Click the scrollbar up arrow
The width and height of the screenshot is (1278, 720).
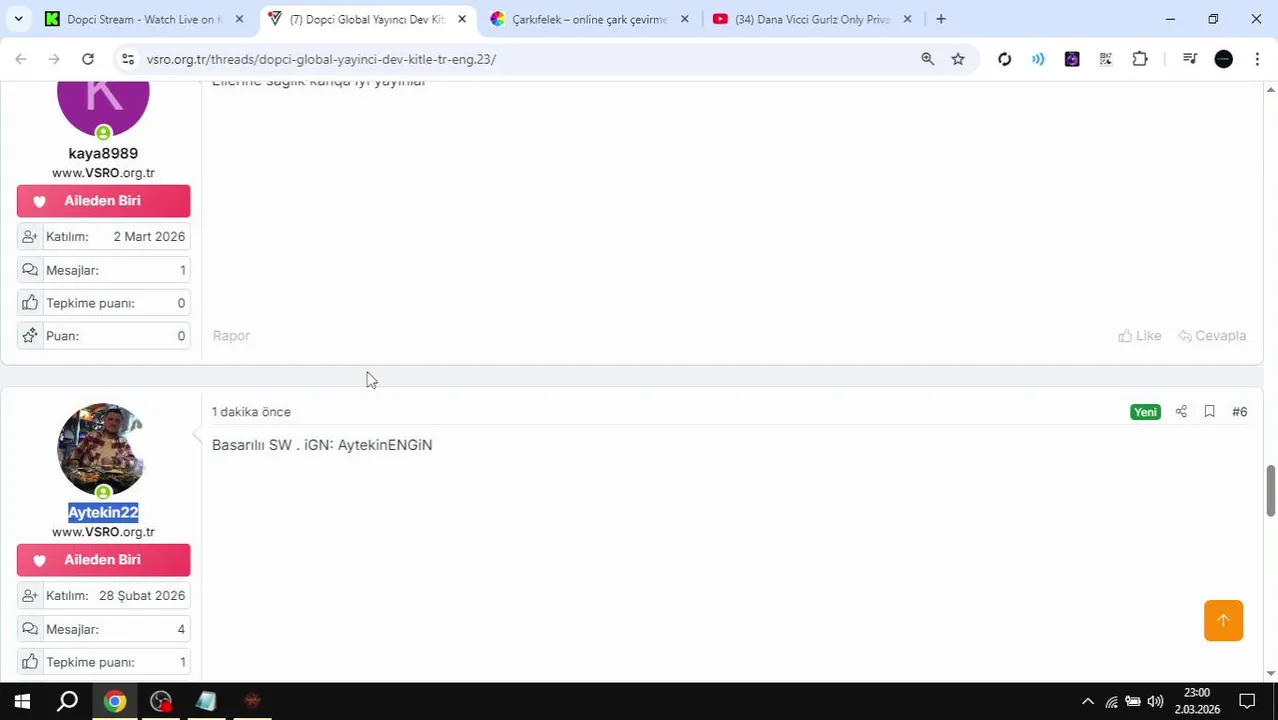pos(1271,90)
